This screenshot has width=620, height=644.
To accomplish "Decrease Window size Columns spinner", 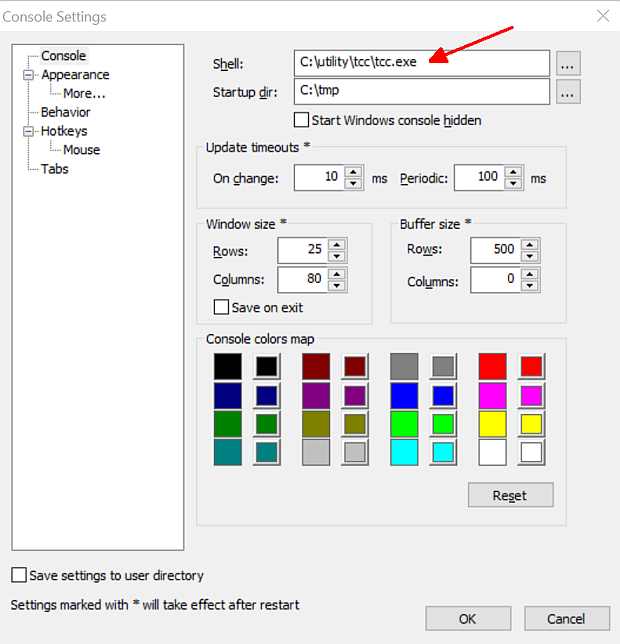I will point(337,286).
